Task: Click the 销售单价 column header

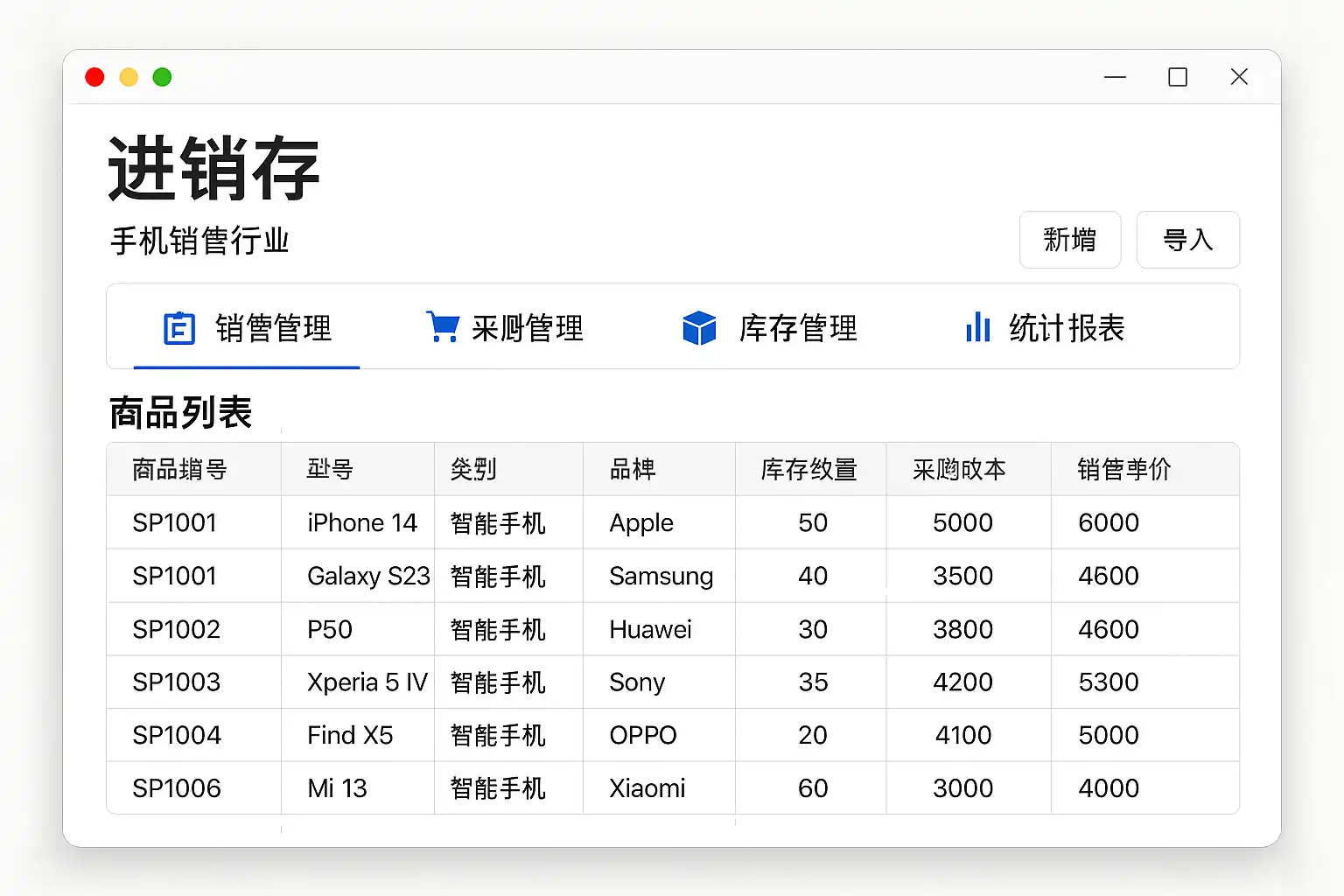Action: pos(1123,470)
